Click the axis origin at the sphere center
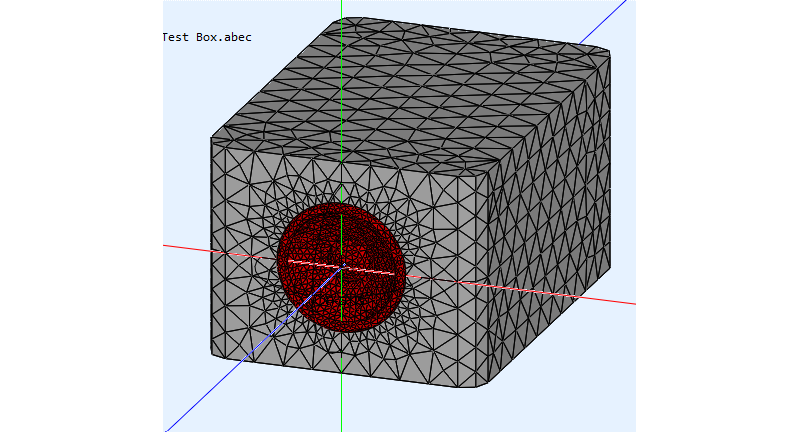 (343, 266)
